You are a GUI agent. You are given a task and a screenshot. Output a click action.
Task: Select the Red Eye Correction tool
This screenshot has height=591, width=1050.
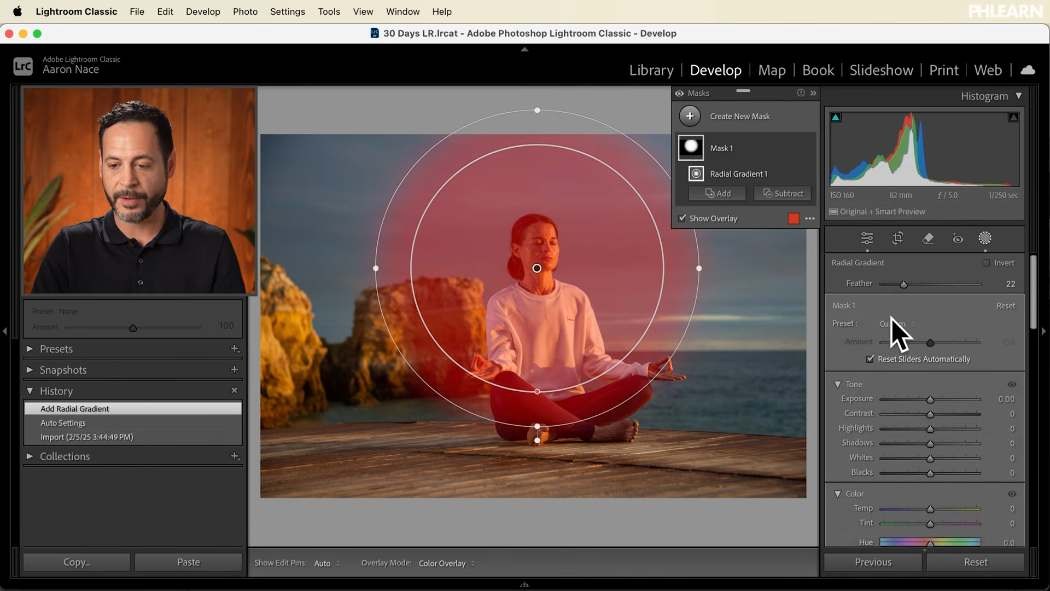(958, 238)
